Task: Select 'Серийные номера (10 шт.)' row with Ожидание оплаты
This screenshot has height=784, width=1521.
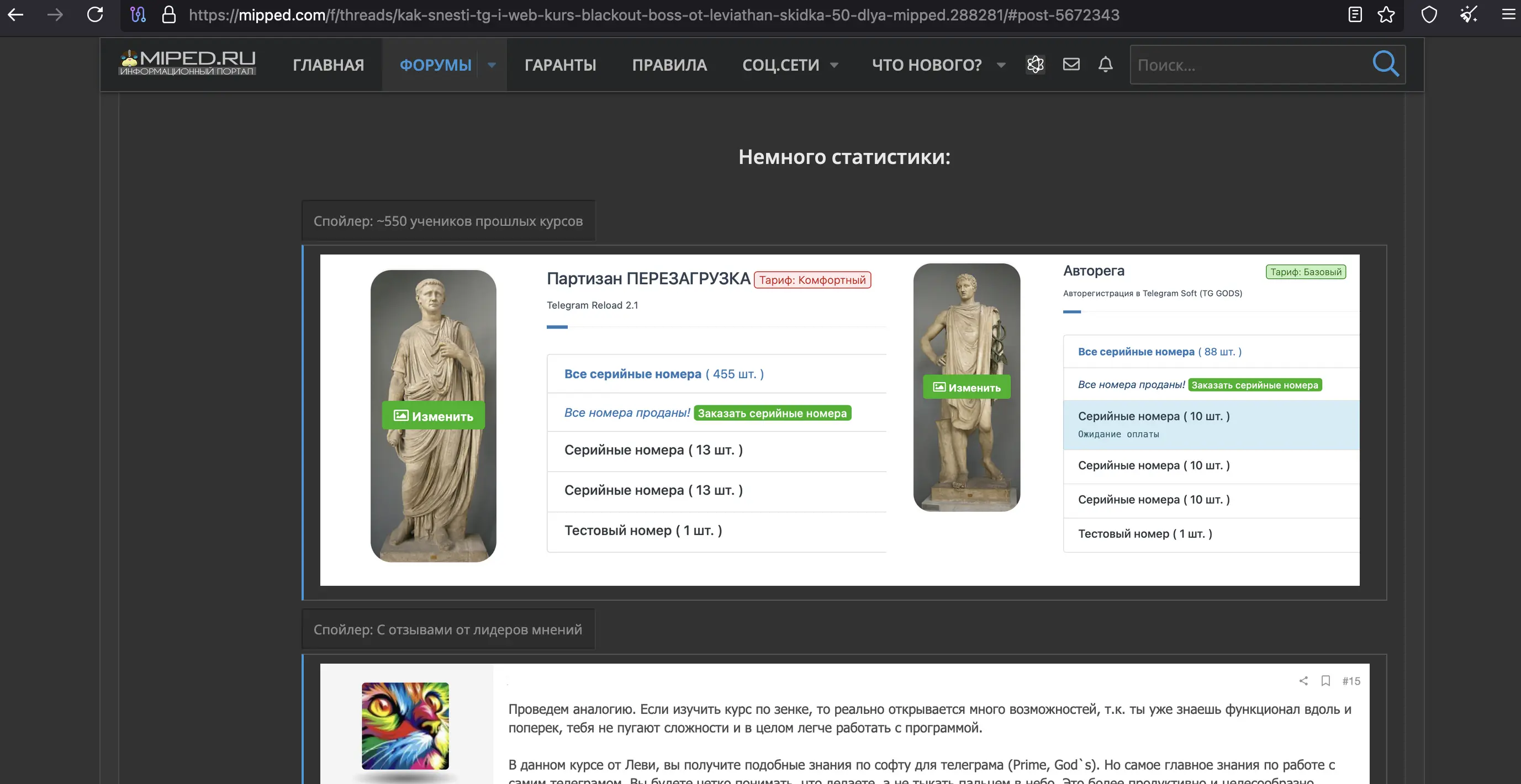Action: (1211, 425)
